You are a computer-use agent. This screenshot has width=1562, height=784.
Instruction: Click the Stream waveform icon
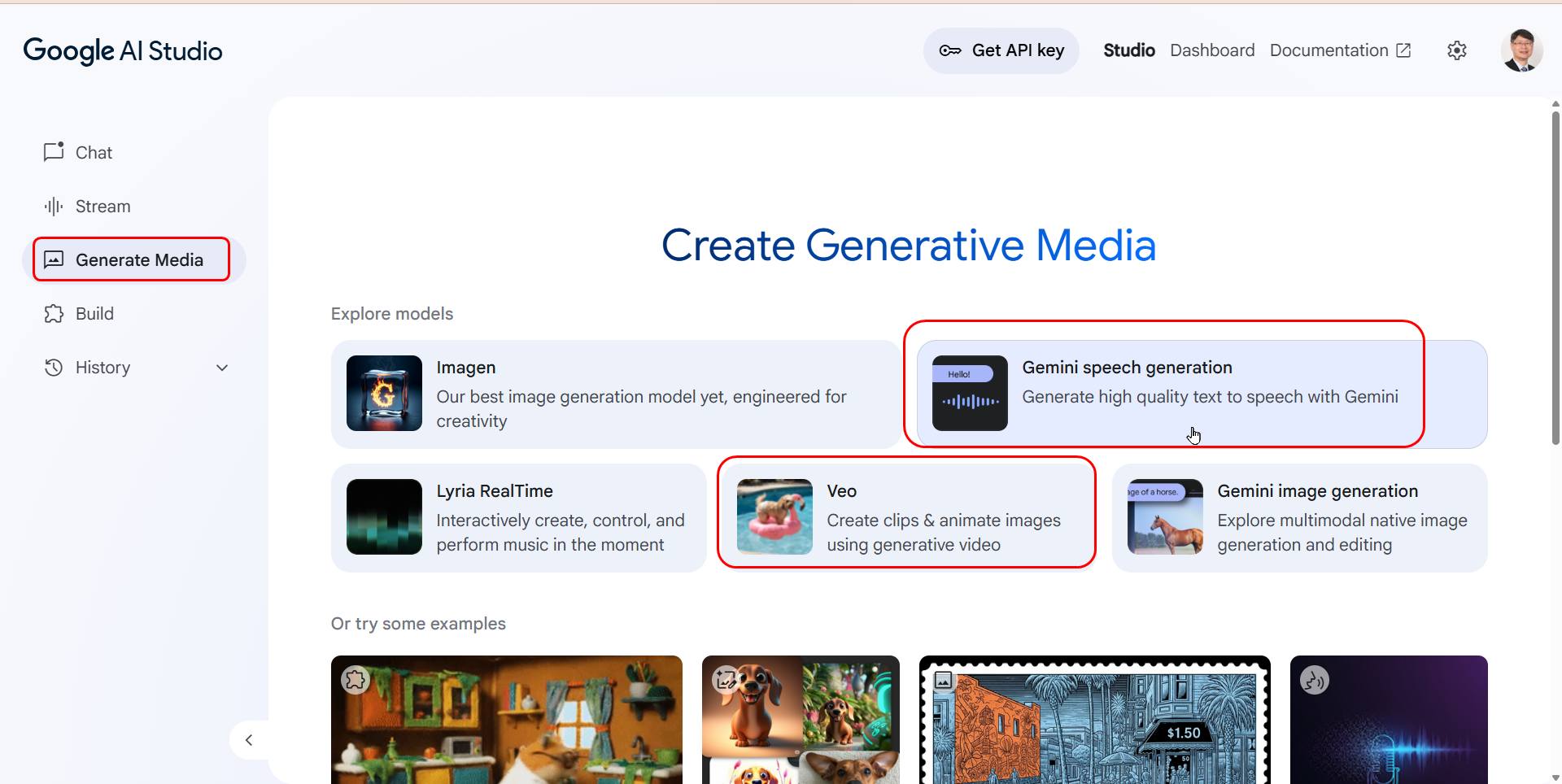(x=54, y=206)
